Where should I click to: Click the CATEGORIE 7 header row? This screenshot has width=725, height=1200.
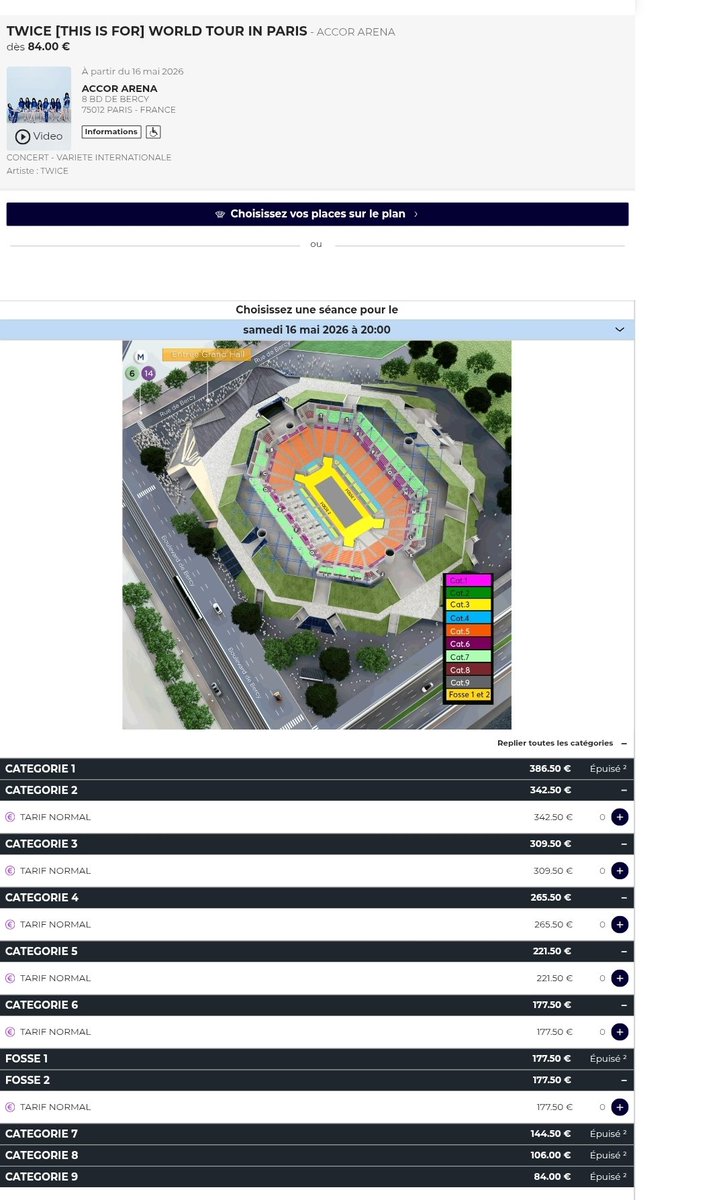tap(317, 1134)
